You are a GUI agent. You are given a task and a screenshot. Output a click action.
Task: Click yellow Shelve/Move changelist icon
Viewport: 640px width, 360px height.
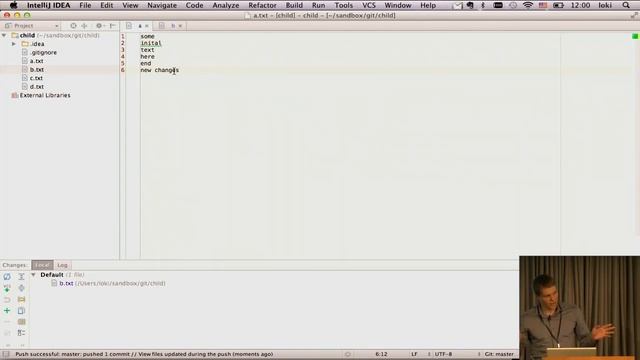[x=21, y=299]
